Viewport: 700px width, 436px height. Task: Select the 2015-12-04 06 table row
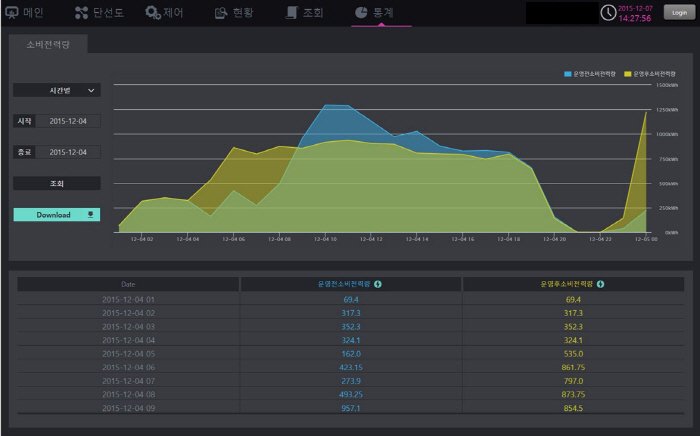click(350, 368)
